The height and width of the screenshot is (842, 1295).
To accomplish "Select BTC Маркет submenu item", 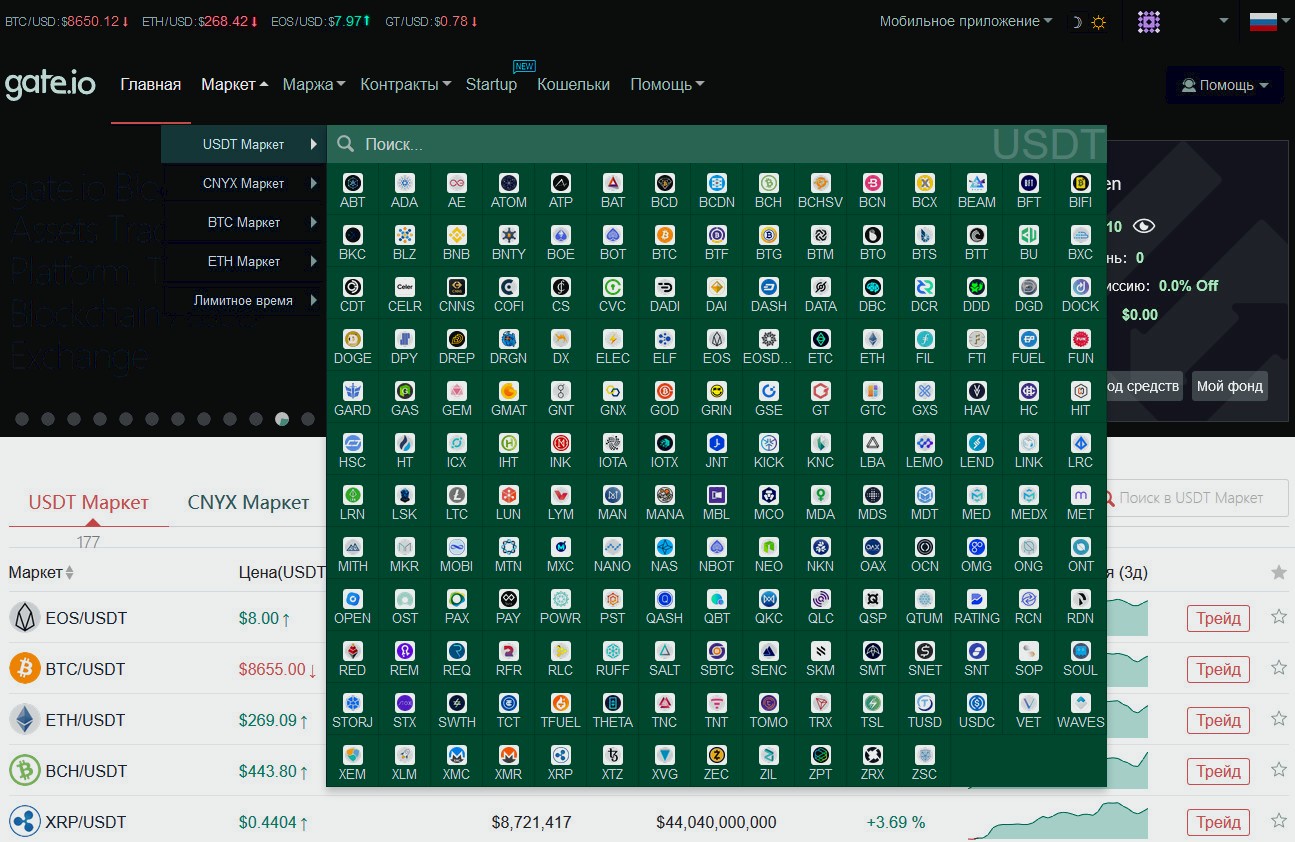I will pyautogui.click(x=244, y=222).
